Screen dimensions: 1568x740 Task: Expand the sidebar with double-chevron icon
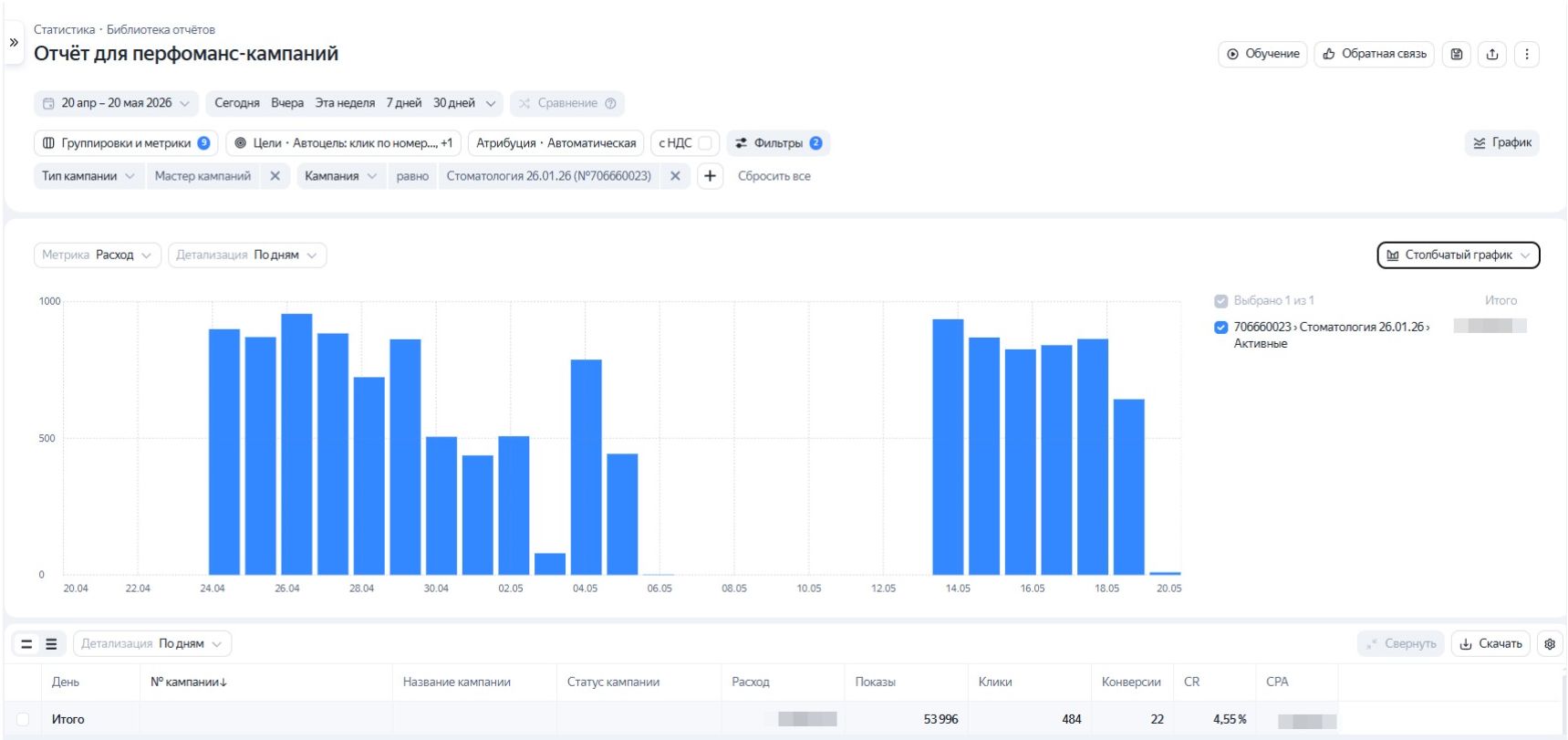point(14,42)
